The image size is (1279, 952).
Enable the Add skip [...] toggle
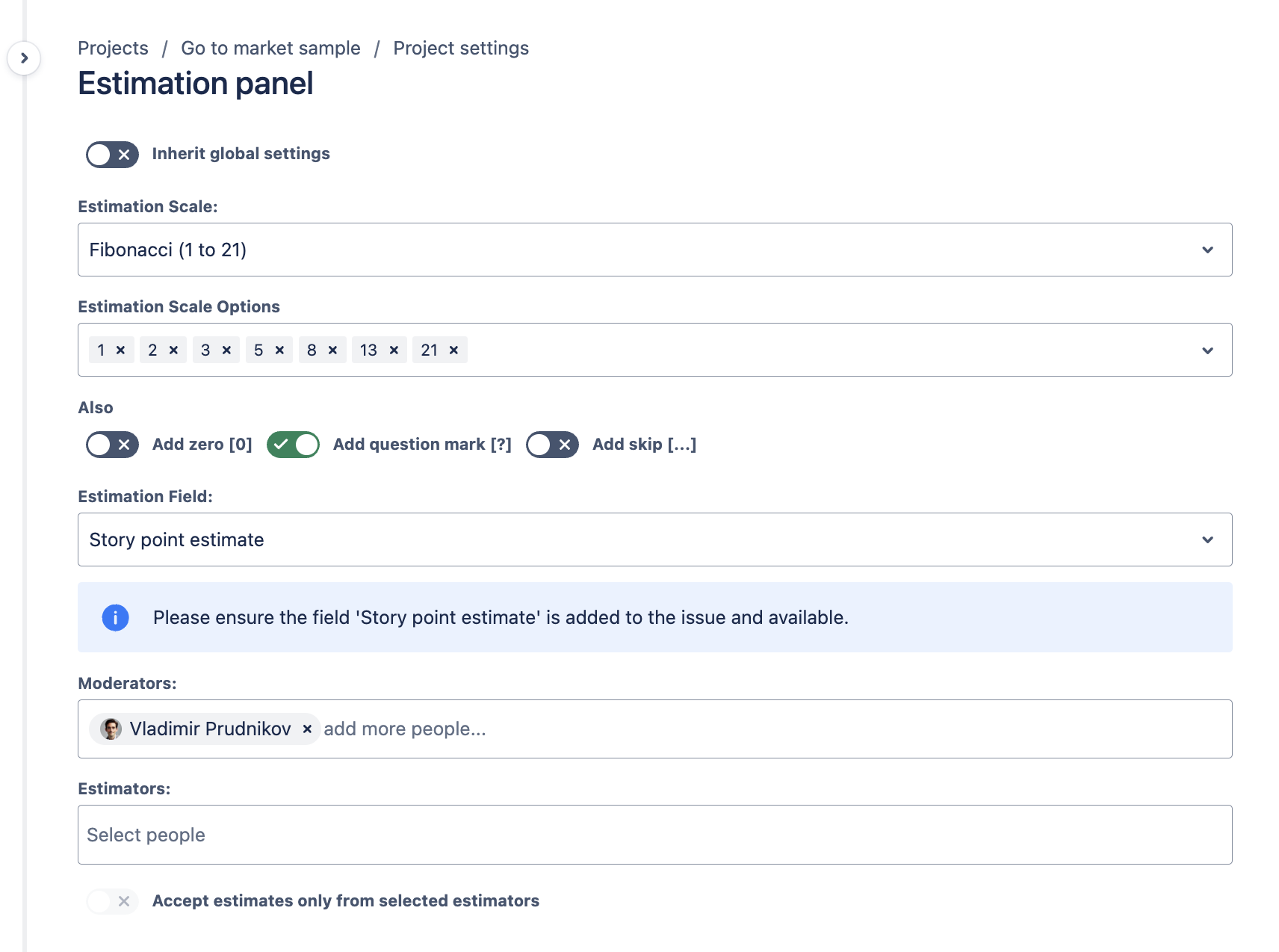coord(552,445)
